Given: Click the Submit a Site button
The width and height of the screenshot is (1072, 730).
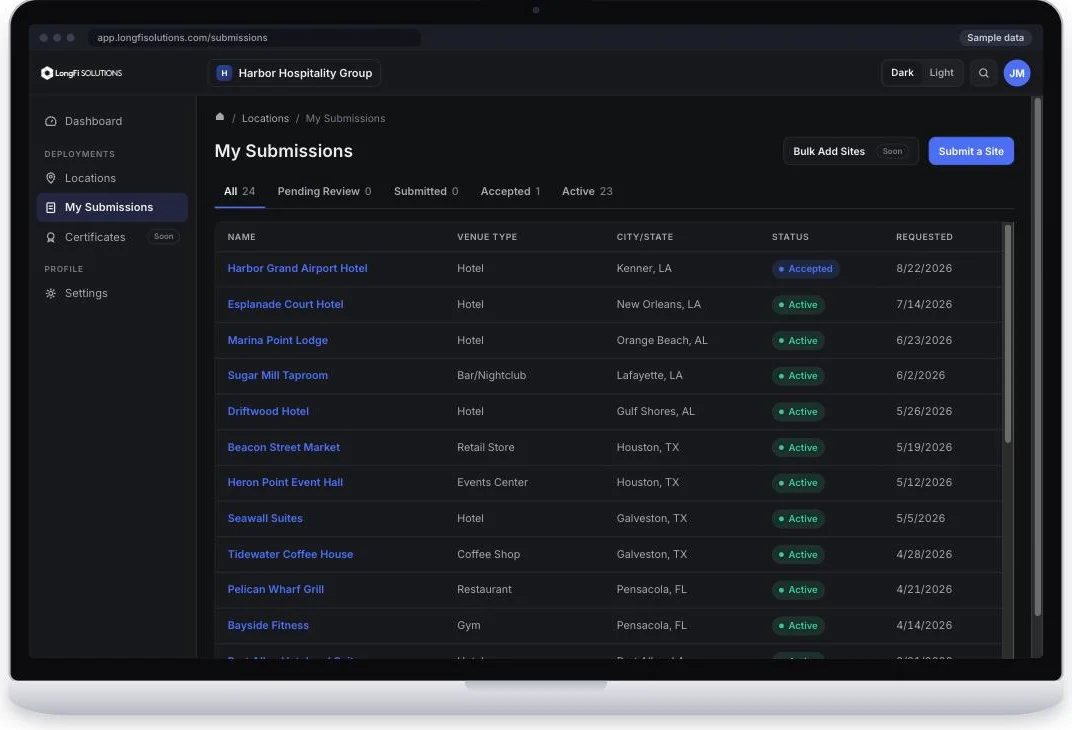Looking at the screenshot, I should point(971,151).
